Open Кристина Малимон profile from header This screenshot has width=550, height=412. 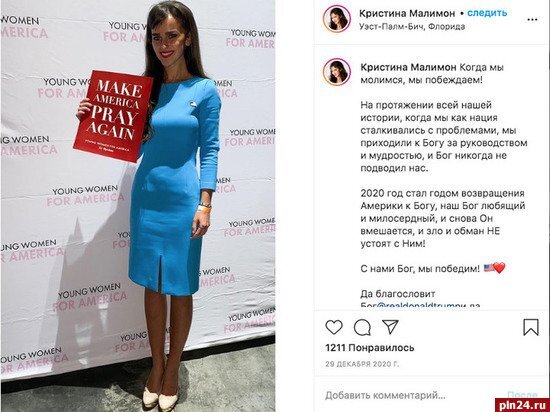407,13
